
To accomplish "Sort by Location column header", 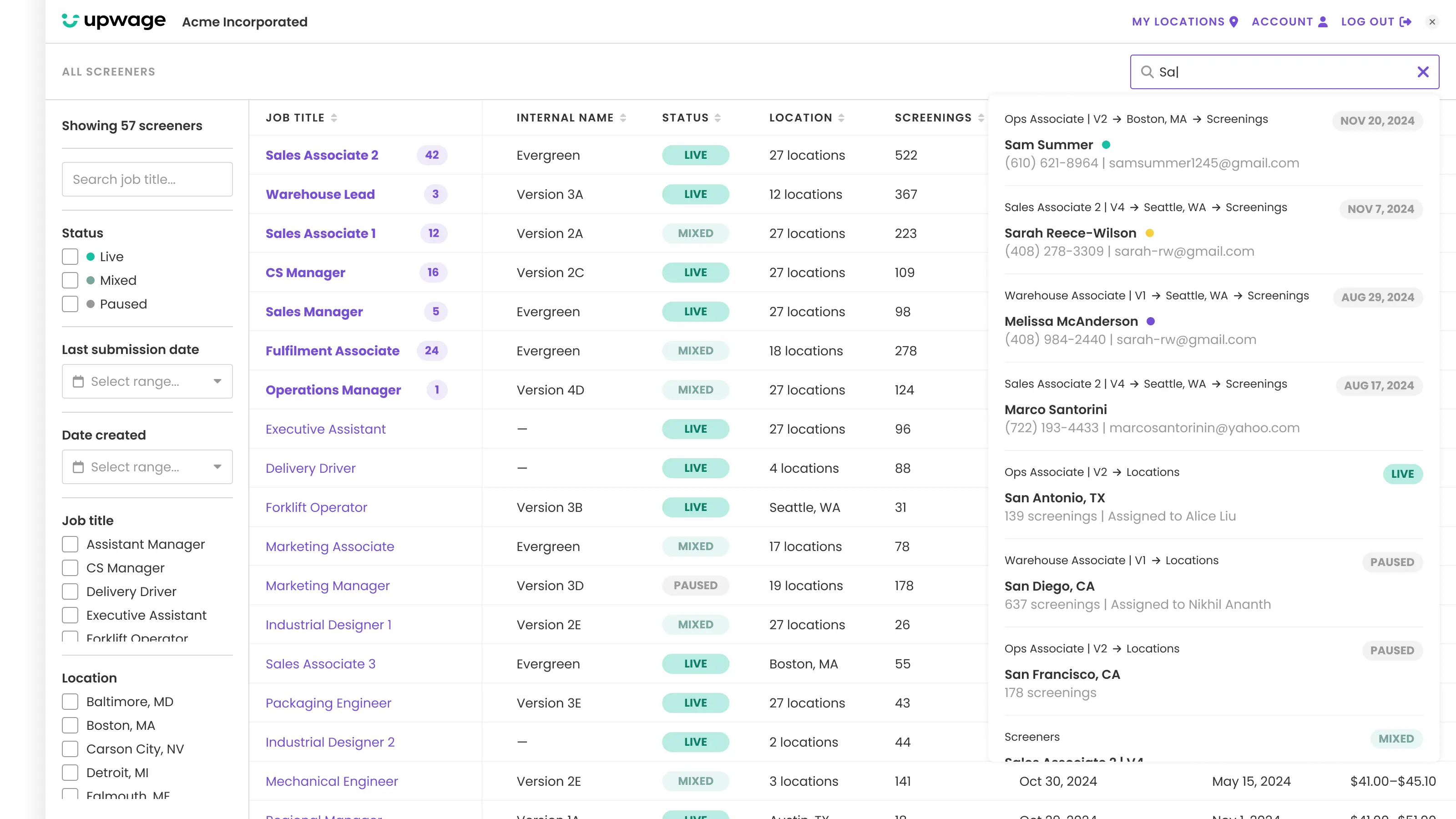I will (800, 117).
